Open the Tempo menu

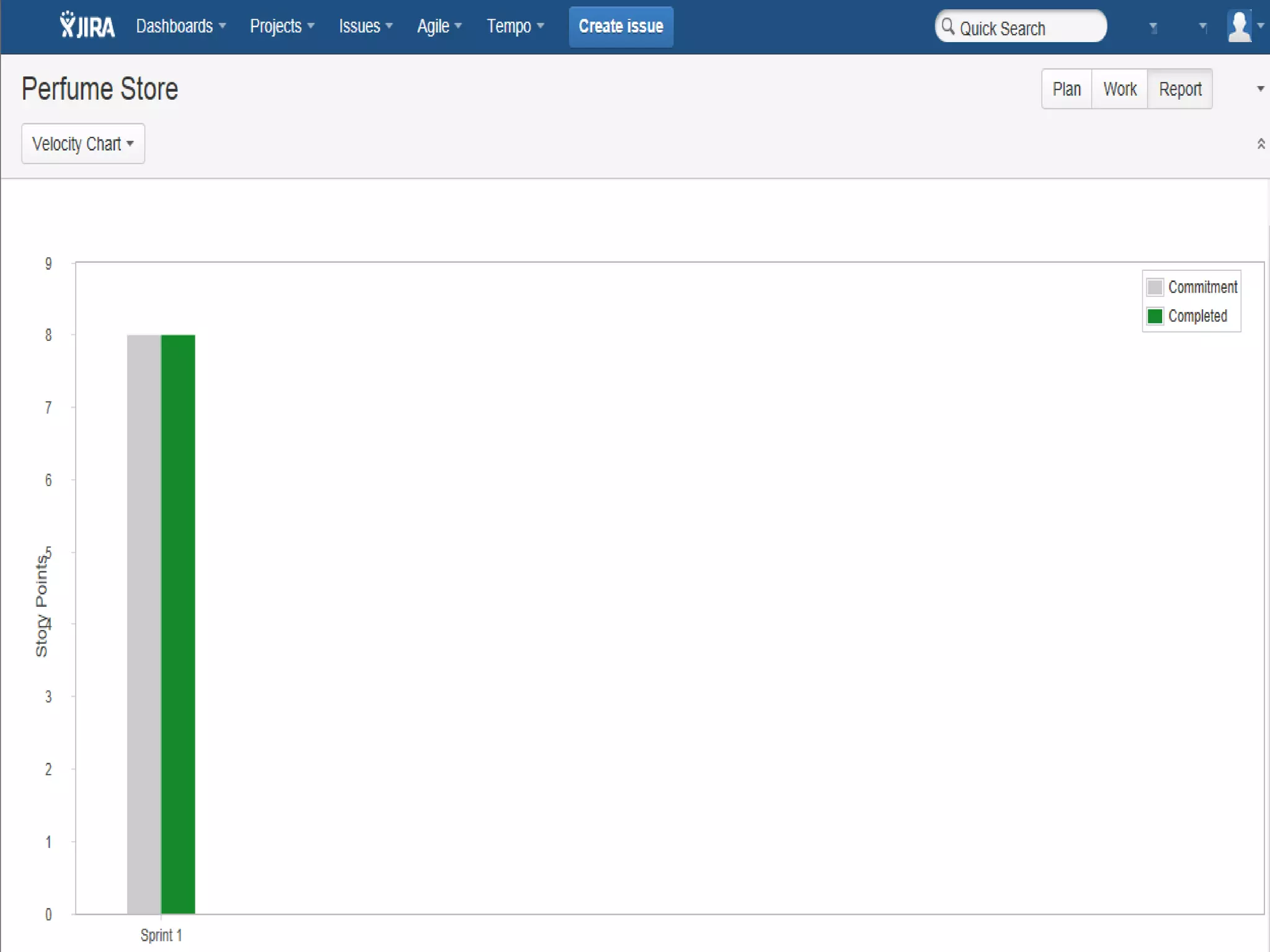(515, 26)
